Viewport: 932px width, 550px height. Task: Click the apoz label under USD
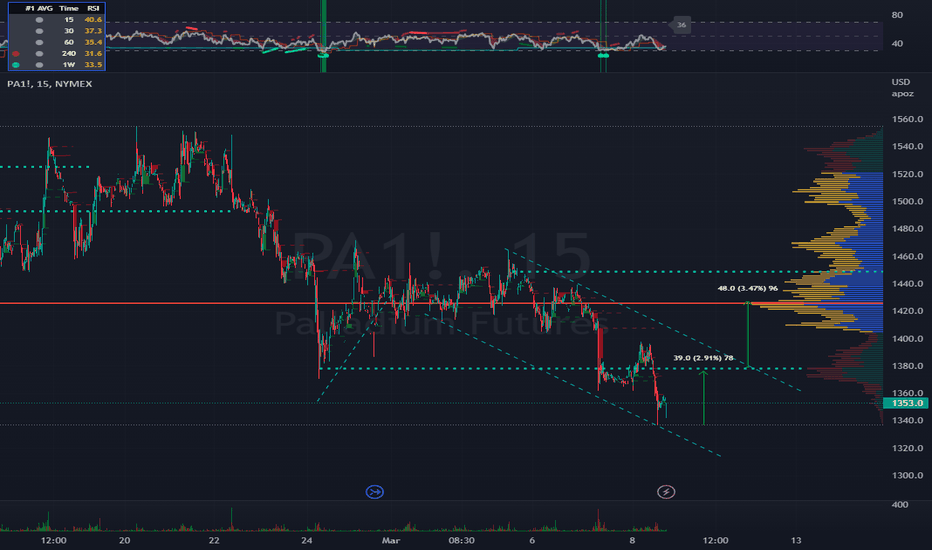[902, 94]
